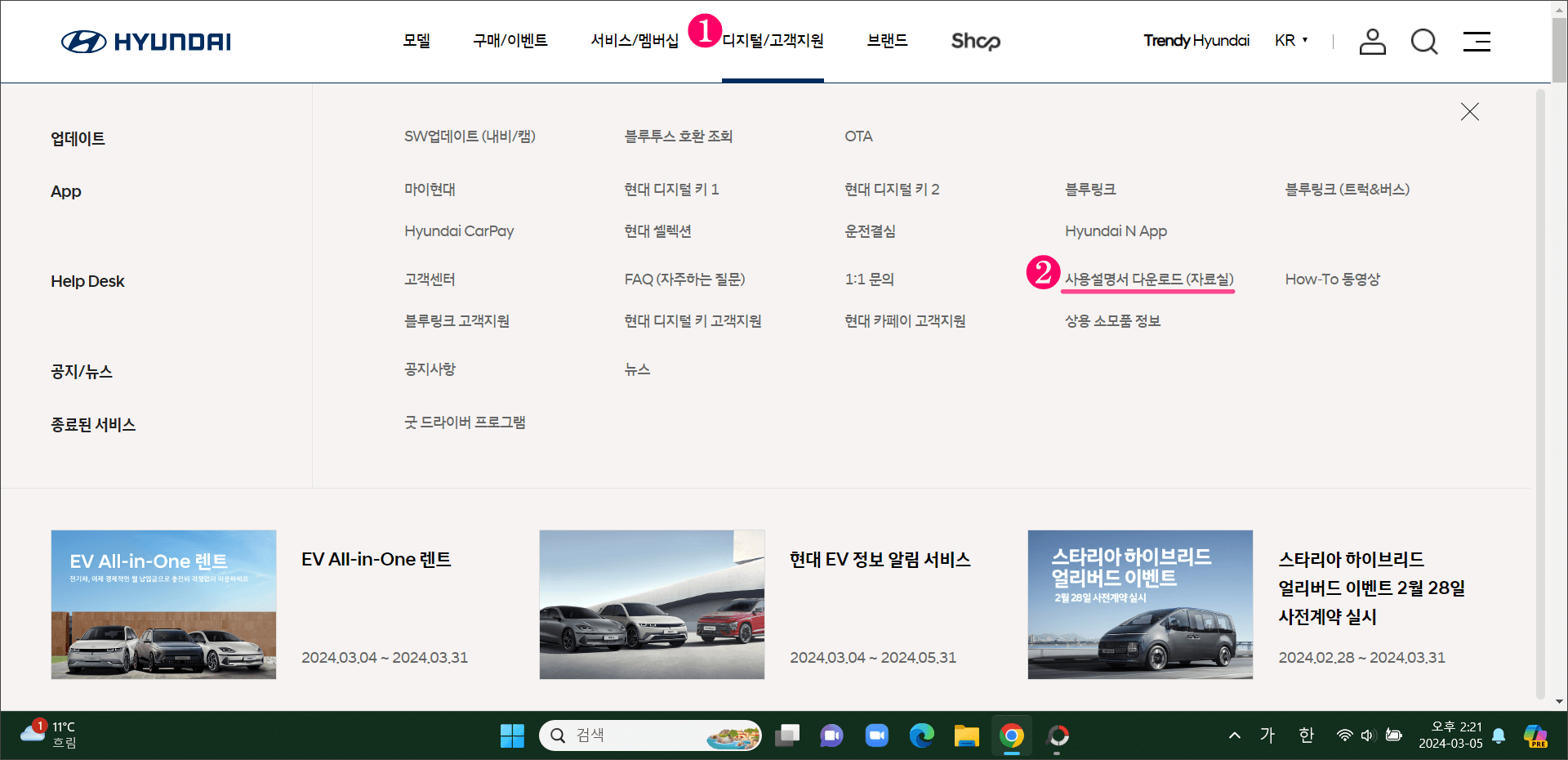The image size is (1568, 760).
Task: Open Microsoft Edge from taskbar
Action: tap(921, 735)
